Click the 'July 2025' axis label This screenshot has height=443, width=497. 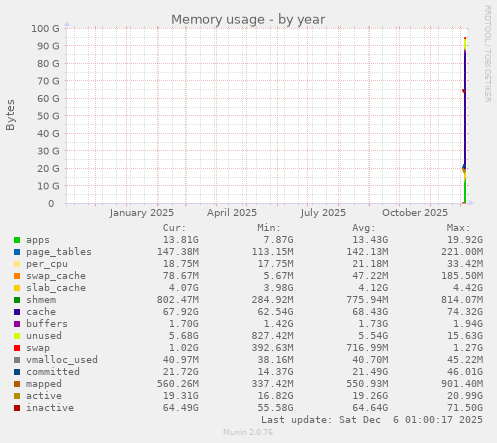pyautogui.click(x=323, y=213)
